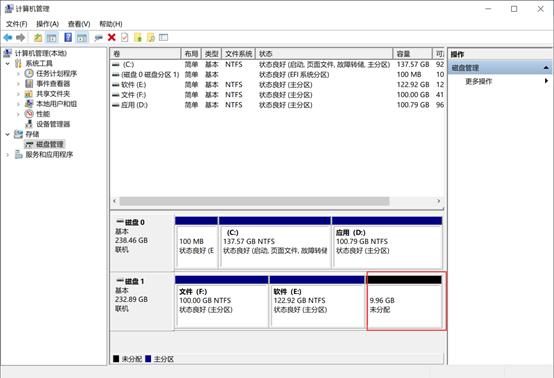This screenshot has width=554, height=378.
Task: Select 设备管理器 in the tree
Action: pyautogui.click(x=53, y=124)
